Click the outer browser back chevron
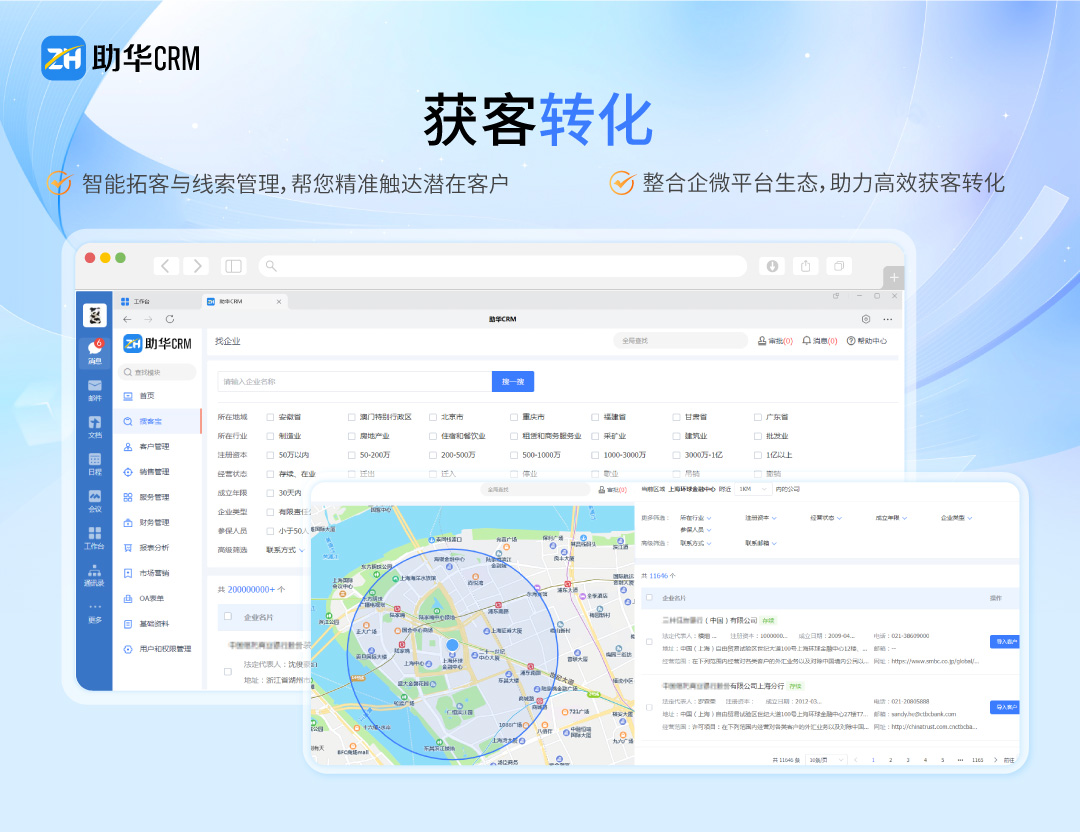 (x=165, y=266)
